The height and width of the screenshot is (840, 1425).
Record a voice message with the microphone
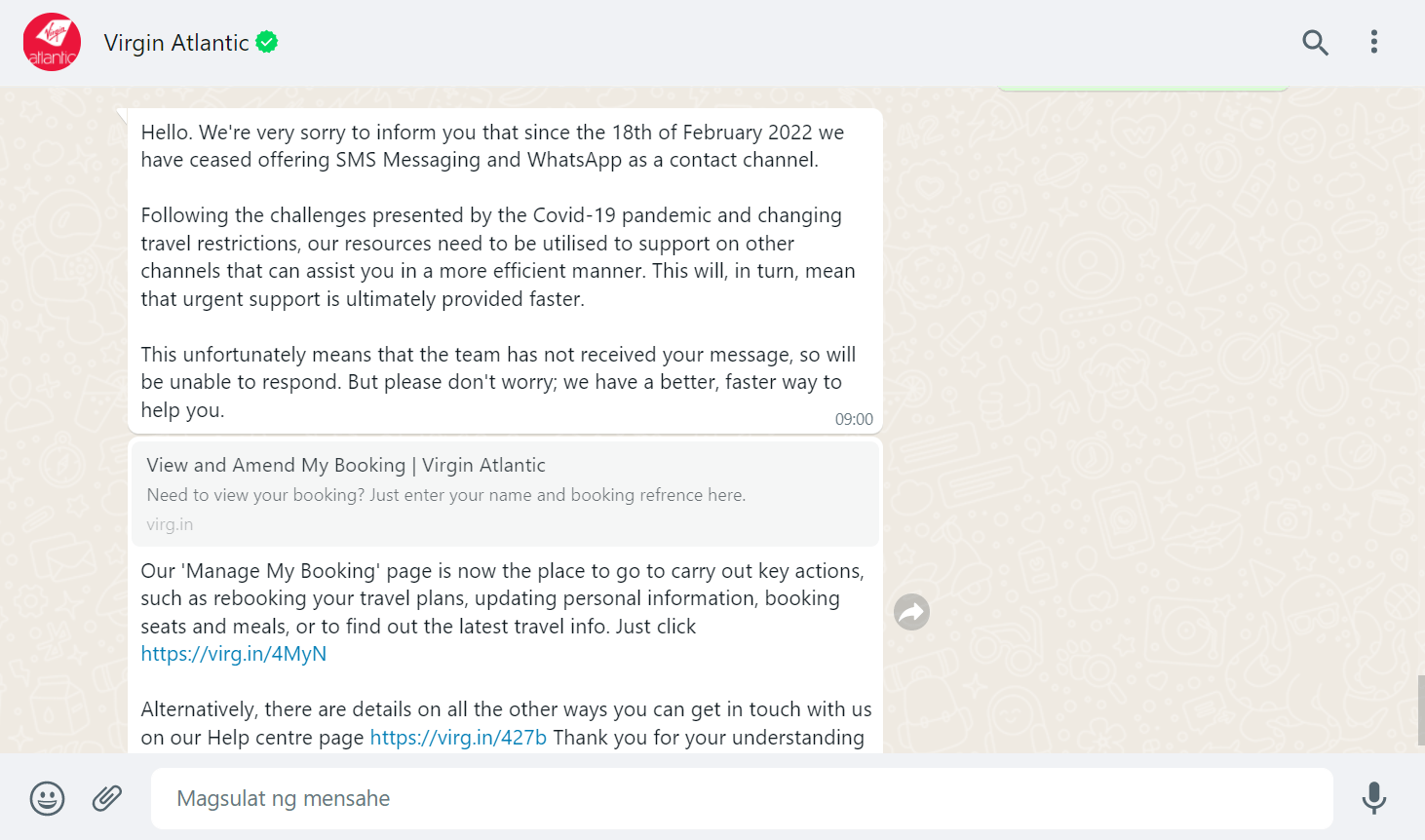(x=1373, y=798)
